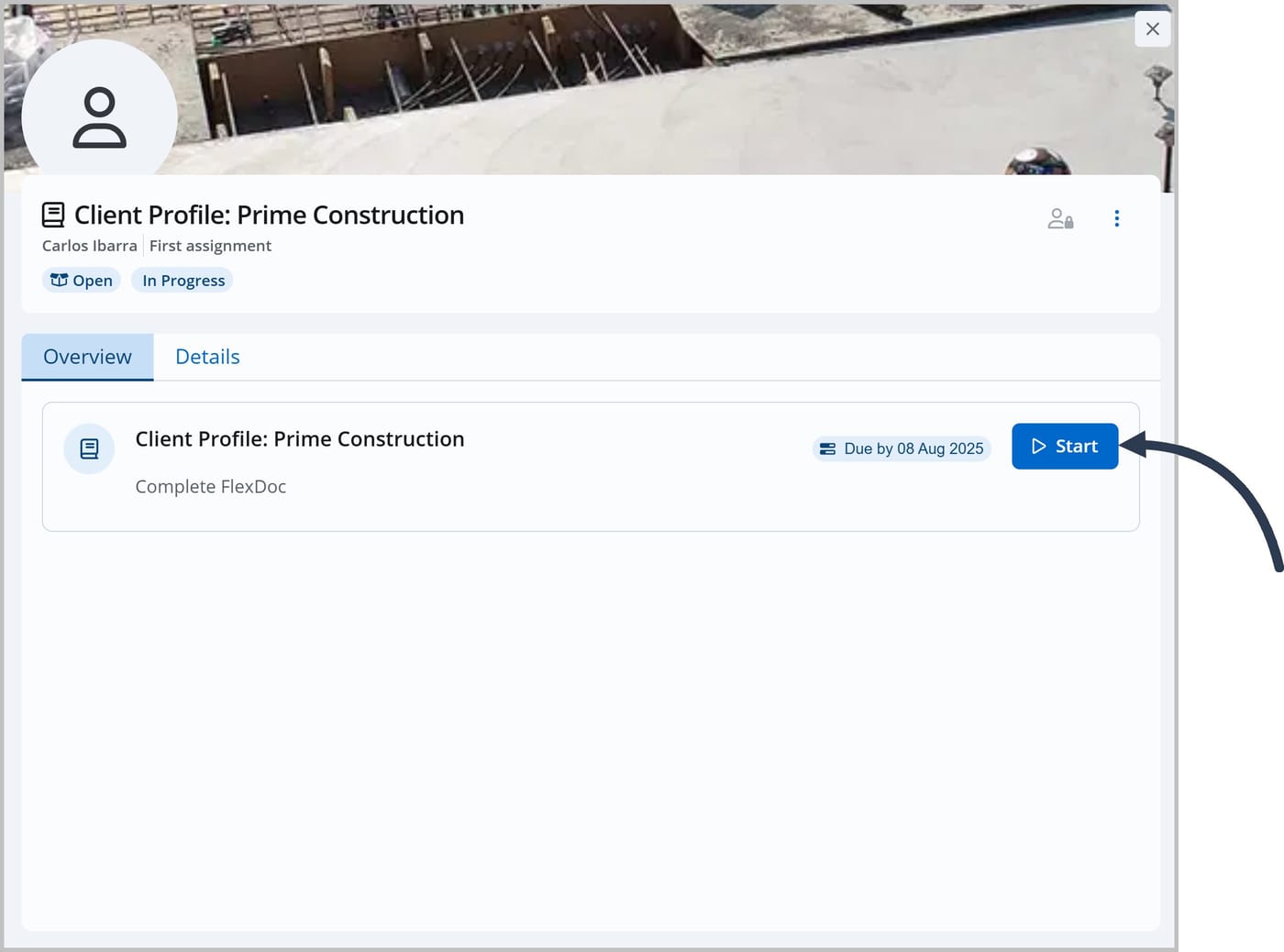Click the task card title Client Profile: Prime Construction
The height and width of the screenshot is (952, 1284).
pyautogui.click(x=300, y=439)
